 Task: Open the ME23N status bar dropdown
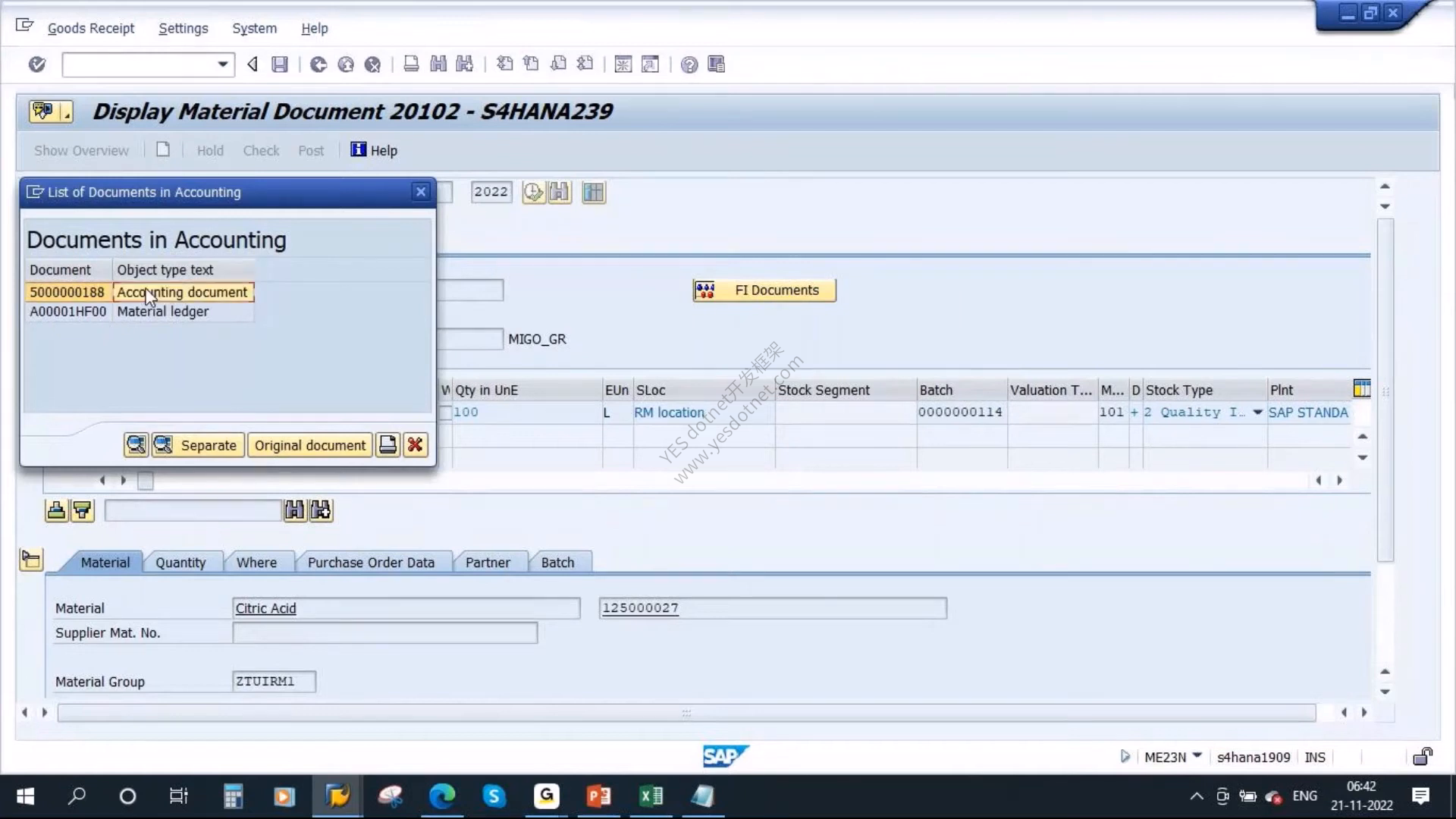click(1197, 756)
